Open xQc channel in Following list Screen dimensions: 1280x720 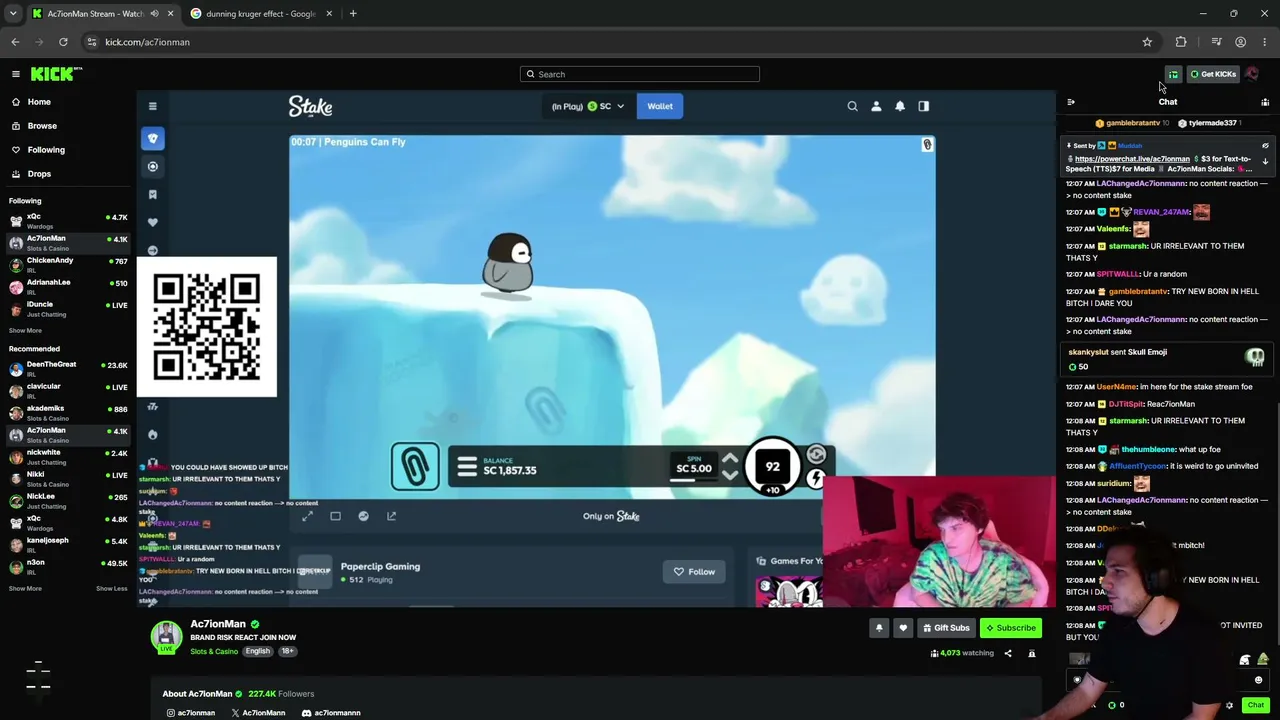tap(68, 220)
